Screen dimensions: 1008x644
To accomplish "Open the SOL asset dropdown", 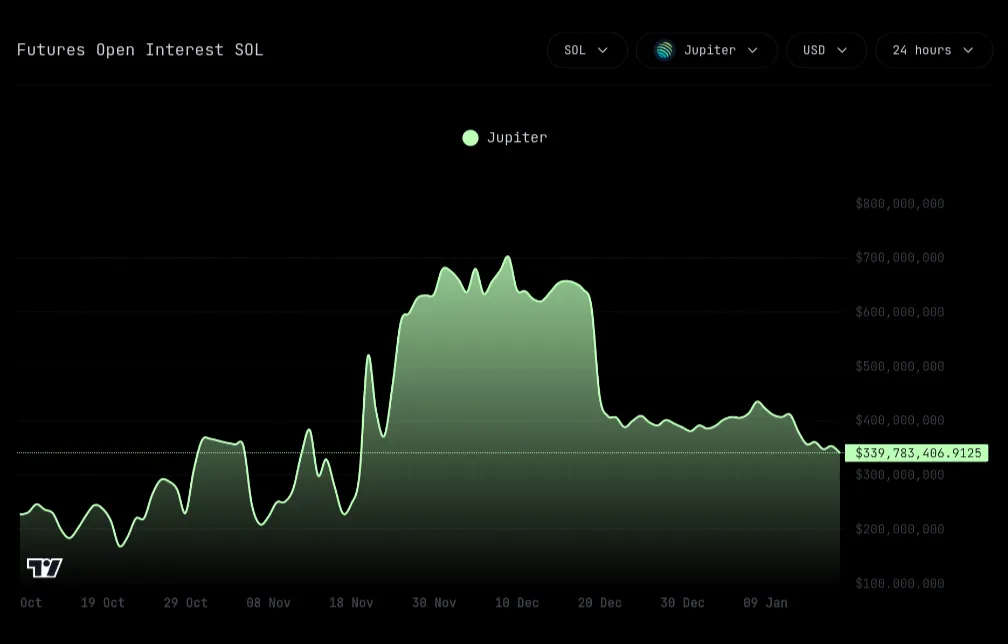I will 587,50.
